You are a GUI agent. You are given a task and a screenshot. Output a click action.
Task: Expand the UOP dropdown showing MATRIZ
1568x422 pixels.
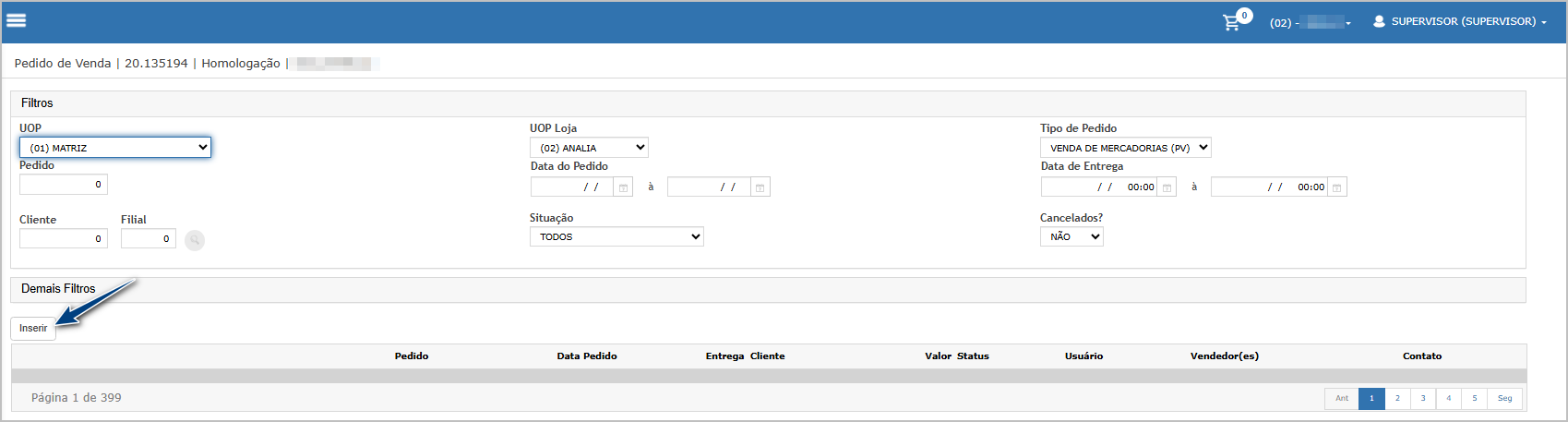click(115, 148)
